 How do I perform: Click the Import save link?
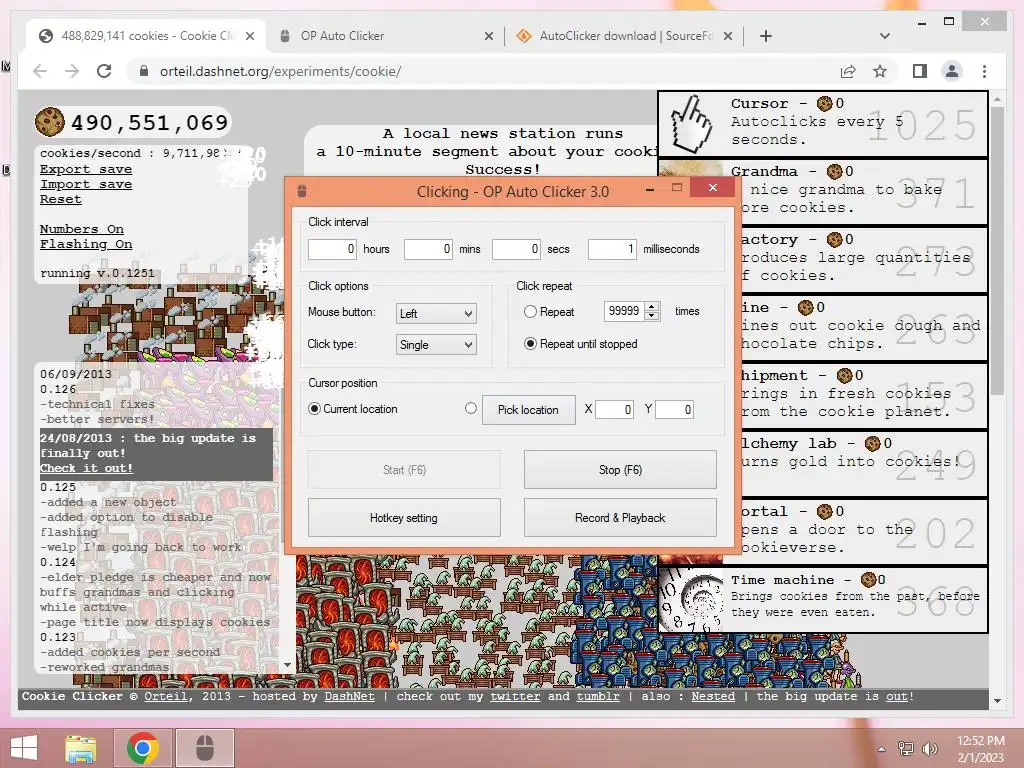pos(86,184)
